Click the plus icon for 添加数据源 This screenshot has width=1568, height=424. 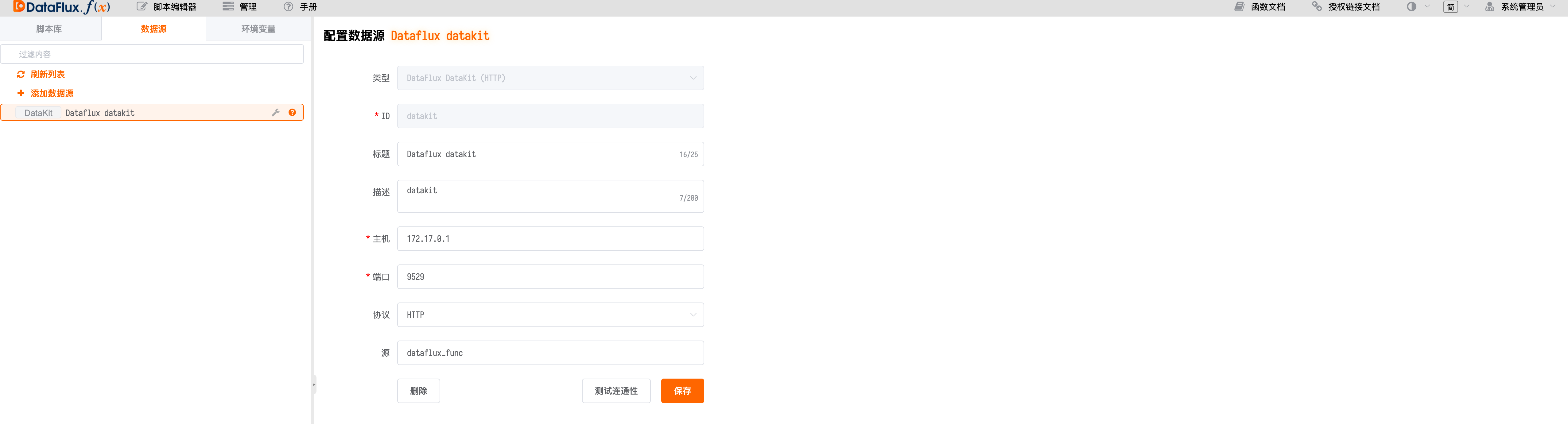click(21, 93)
